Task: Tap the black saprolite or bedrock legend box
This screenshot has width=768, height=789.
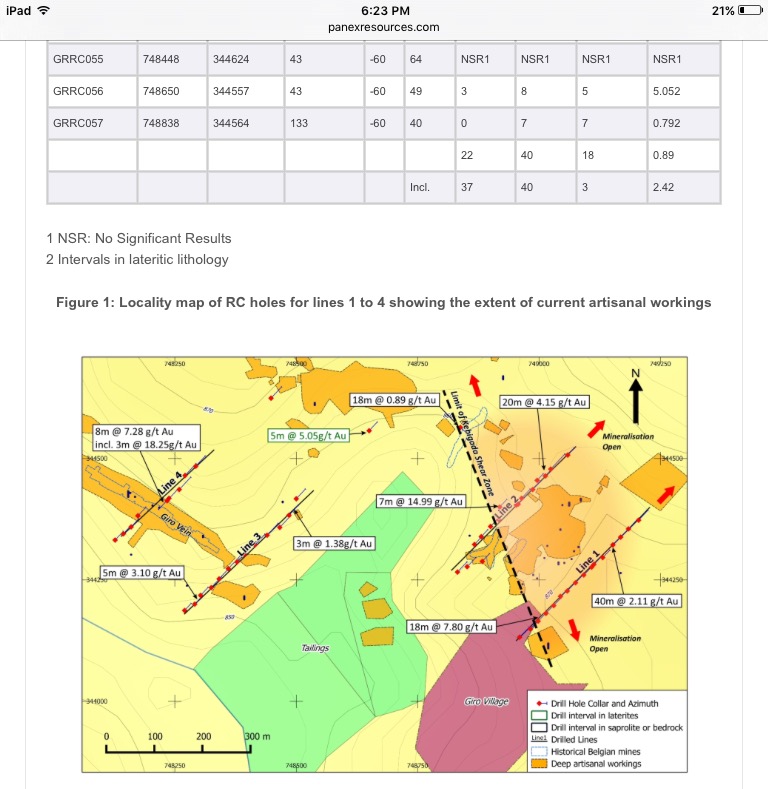Action: 539,728
